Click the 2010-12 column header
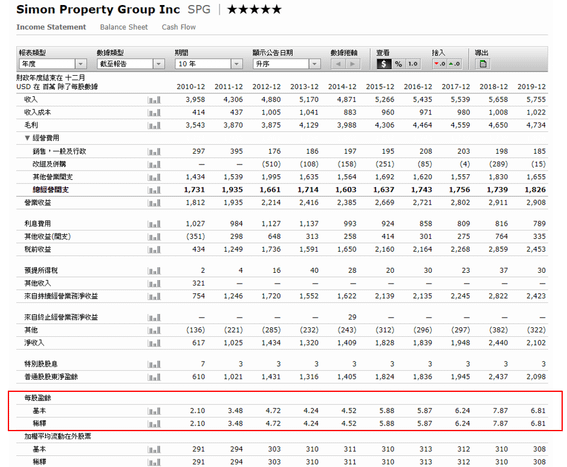 tap(191, 87)
